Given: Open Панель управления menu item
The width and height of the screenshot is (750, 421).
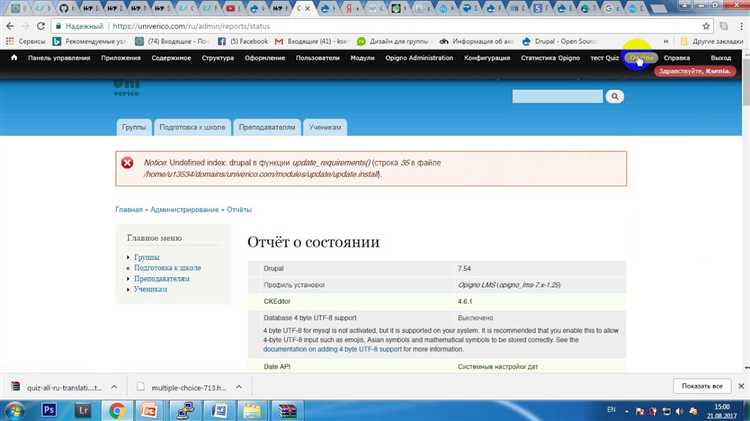Looking at the screenshot, I should tap(59, 58).
